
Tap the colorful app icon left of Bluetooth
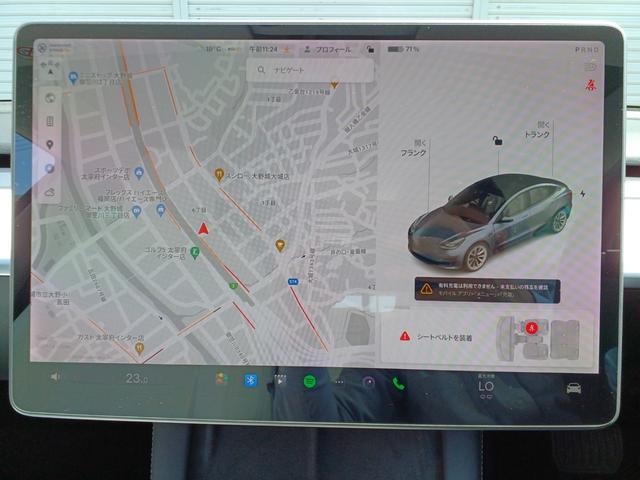[x=221, y=379]
